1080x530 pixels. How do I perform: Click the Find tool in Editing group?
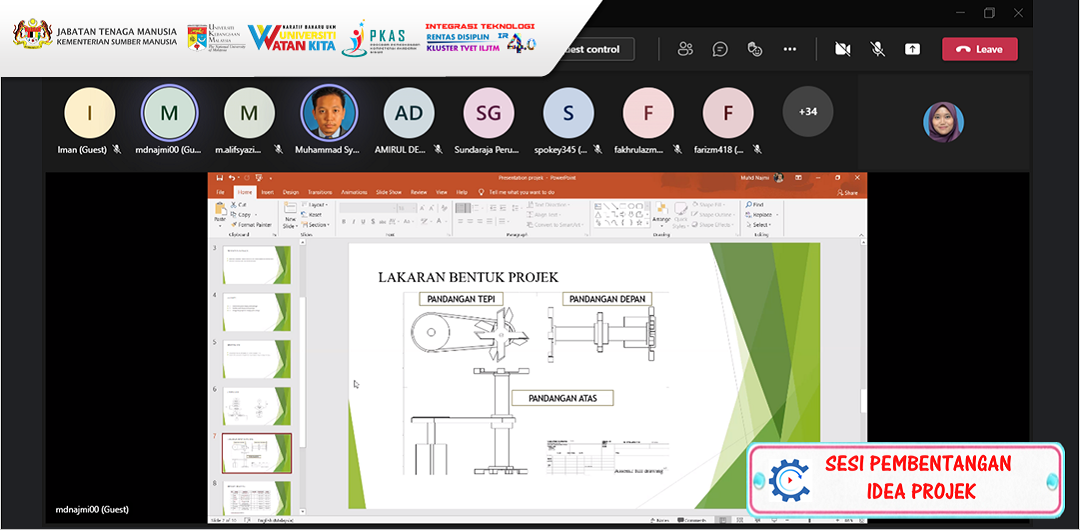(x=758, y=204)
